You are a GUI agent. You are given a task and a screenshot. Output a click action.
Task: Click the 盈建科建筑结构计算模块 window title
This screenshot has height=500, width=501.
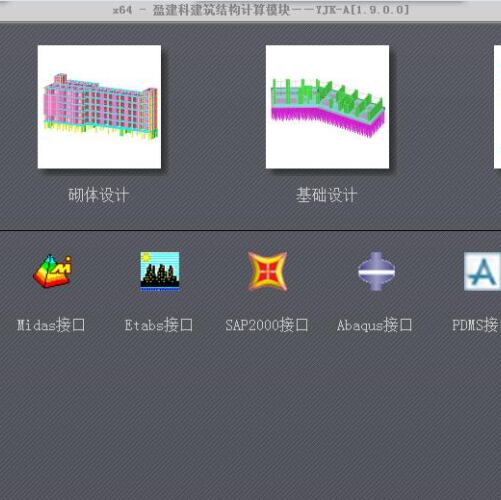pyautogui.click(x=221, y=10)
